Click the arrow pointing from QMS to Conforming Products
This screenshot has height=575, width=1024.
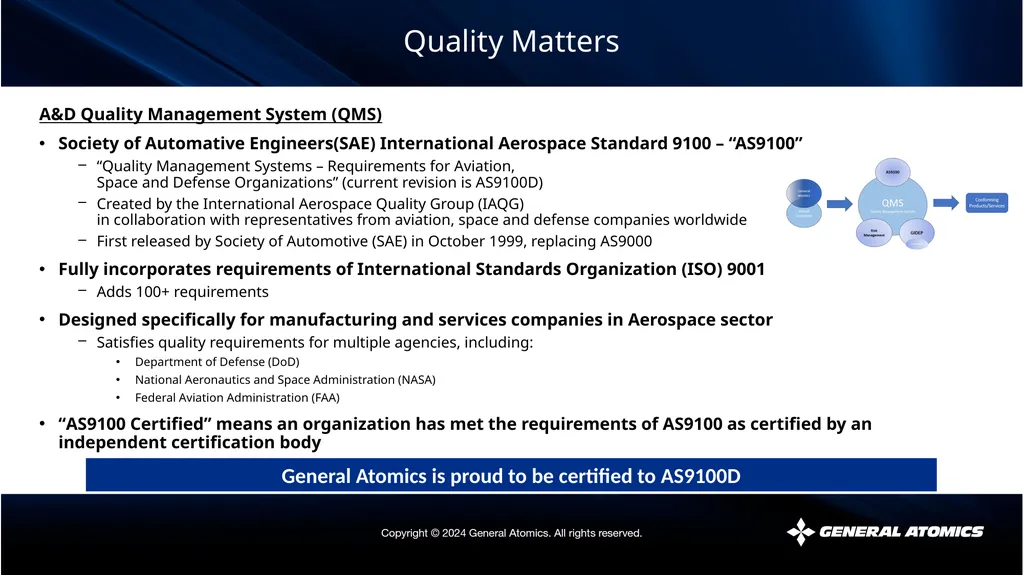point(946,203)
